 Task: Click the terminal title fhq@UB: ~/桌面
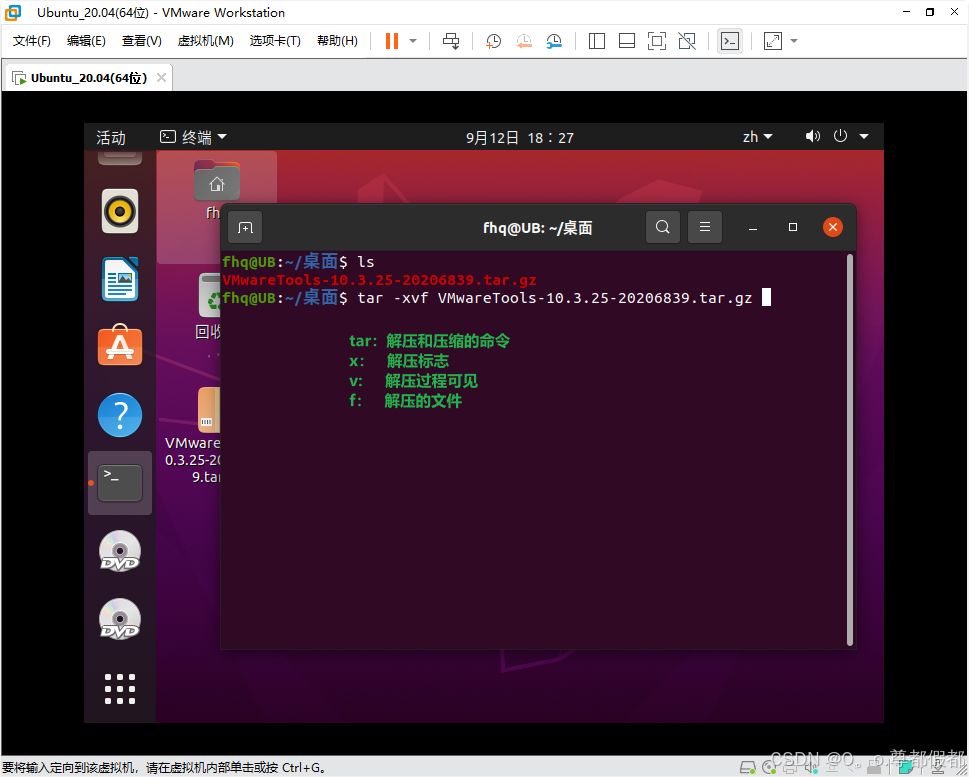[538, 228]
